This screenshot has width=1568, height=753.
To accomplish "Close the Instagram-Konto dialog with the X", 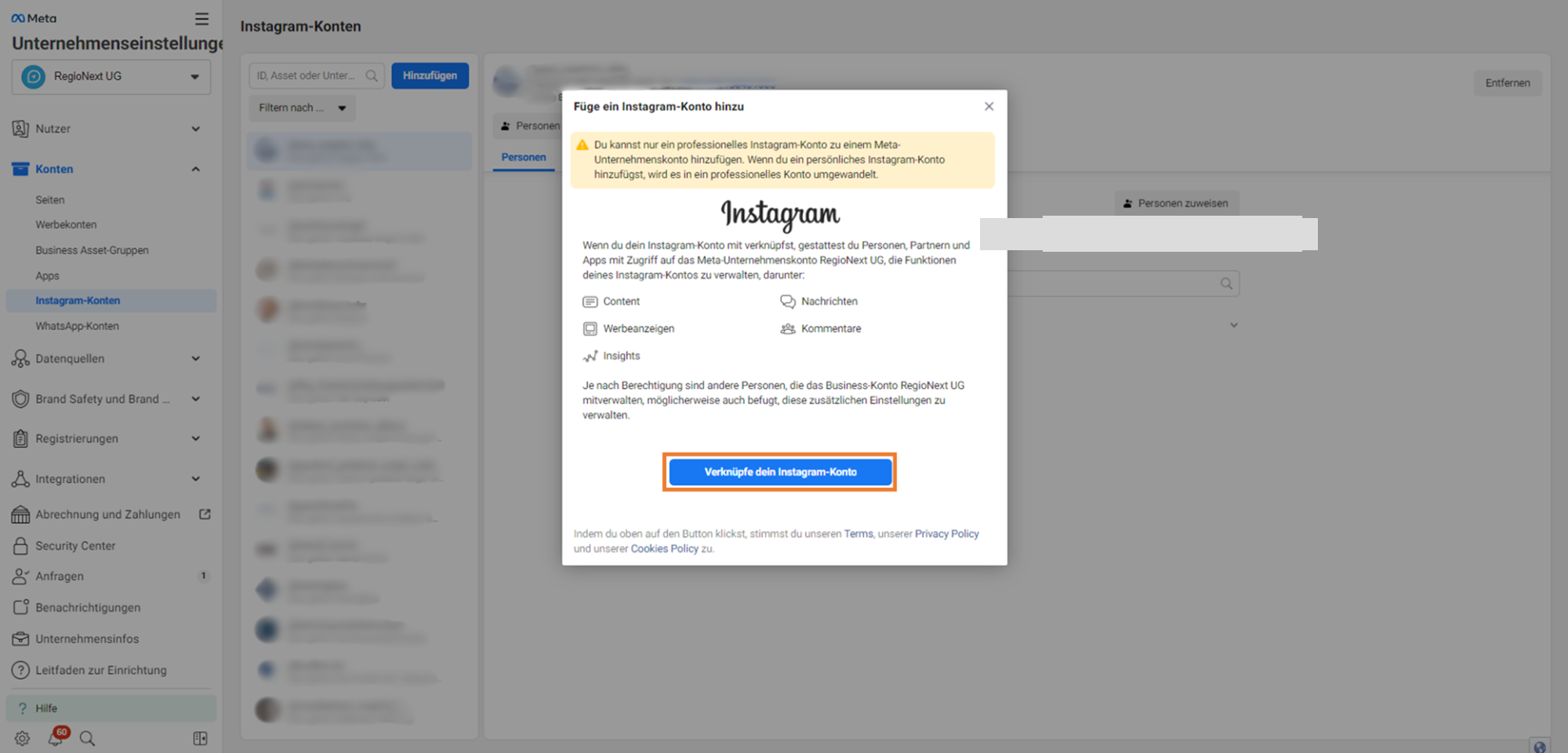I will 989,107.
